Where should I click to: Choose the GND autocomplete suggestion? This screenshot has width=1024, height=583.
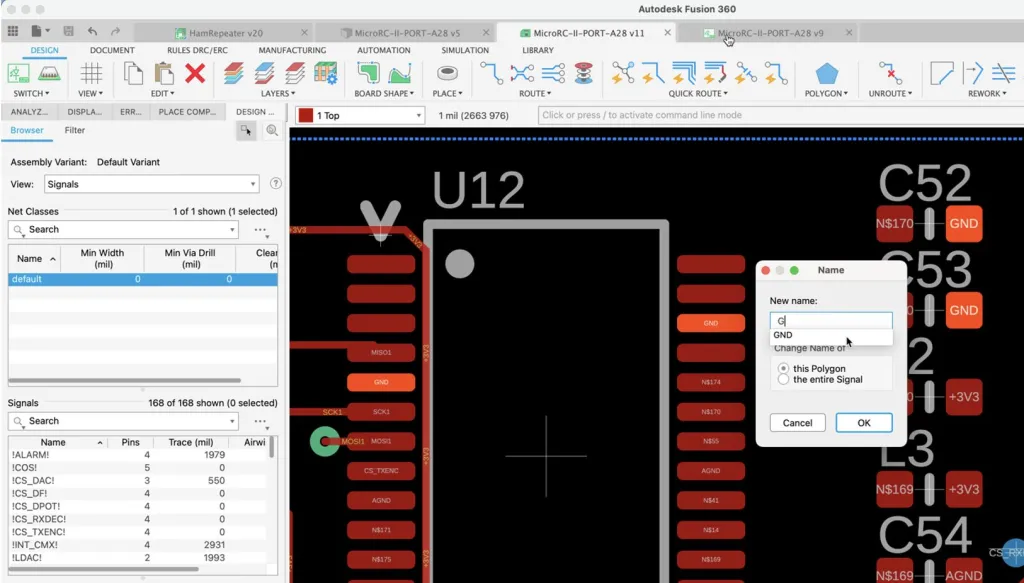click(x=831, y=335)
